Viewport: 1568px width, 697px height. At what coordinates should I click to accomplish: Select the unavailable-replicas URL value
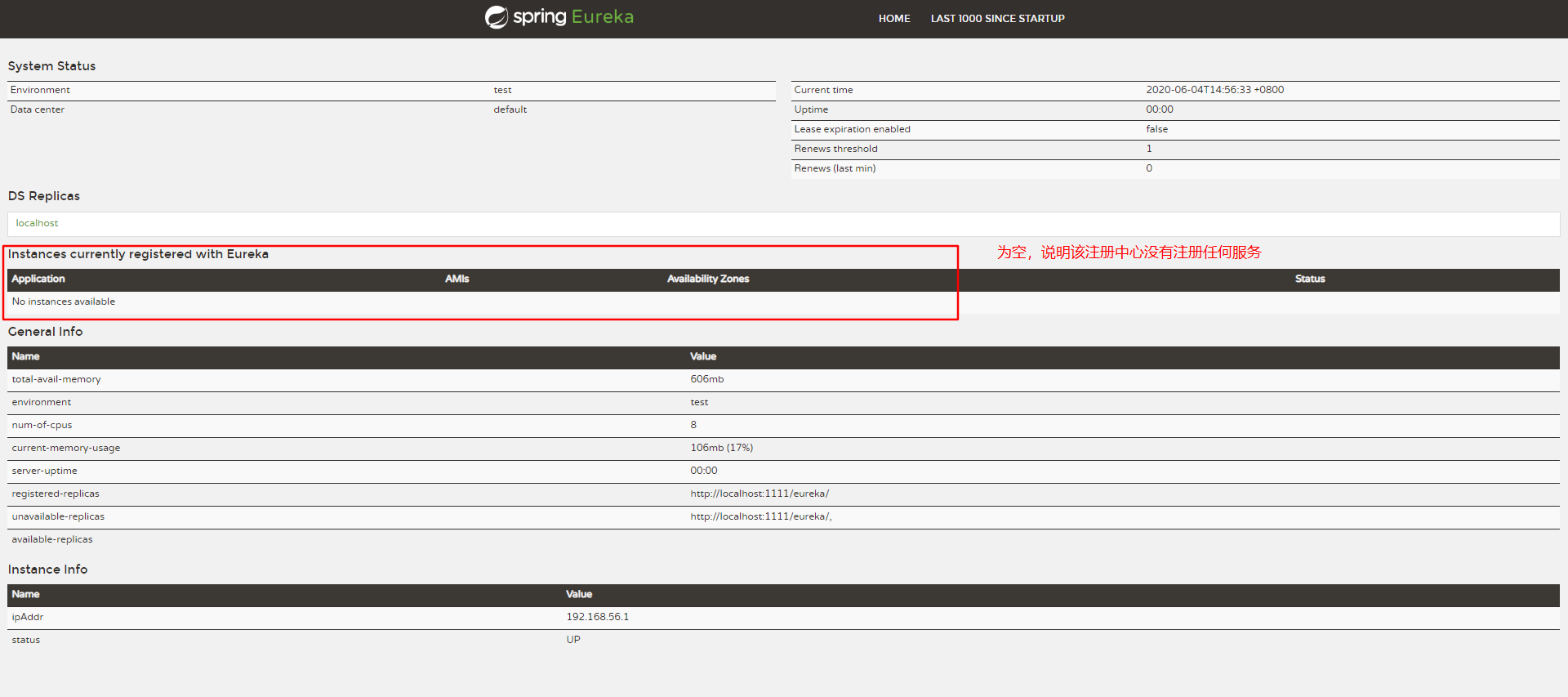tap(761, 516)
